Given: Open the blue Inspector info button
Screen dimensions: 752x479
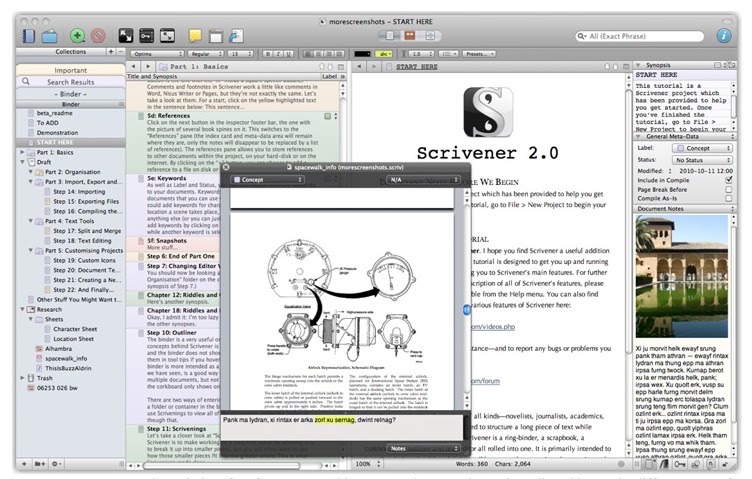Looking at the screenshot, I should click(x=724, y=35).
